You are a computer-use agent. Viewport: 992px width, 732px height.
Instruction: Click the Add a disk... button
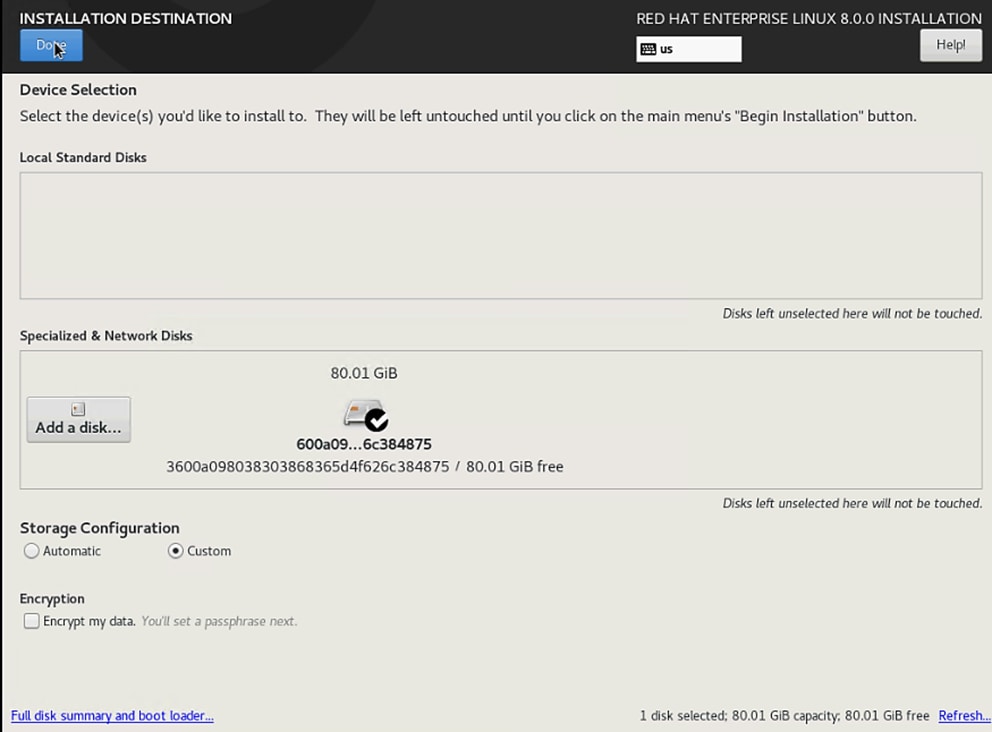(x=78, y=419)
